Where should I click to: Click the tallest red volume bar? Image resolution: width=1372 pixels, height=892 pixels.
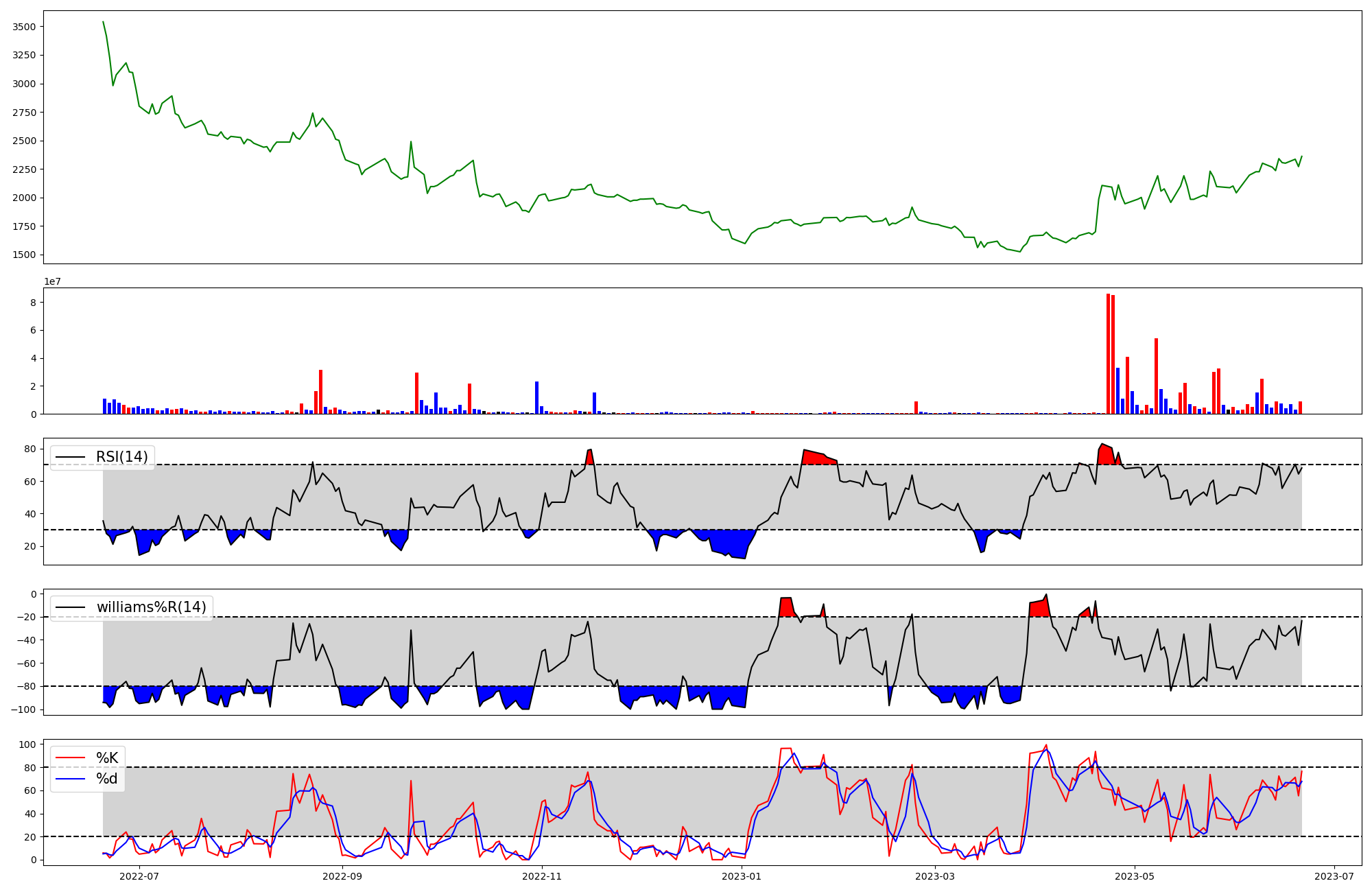(1108, 353)
